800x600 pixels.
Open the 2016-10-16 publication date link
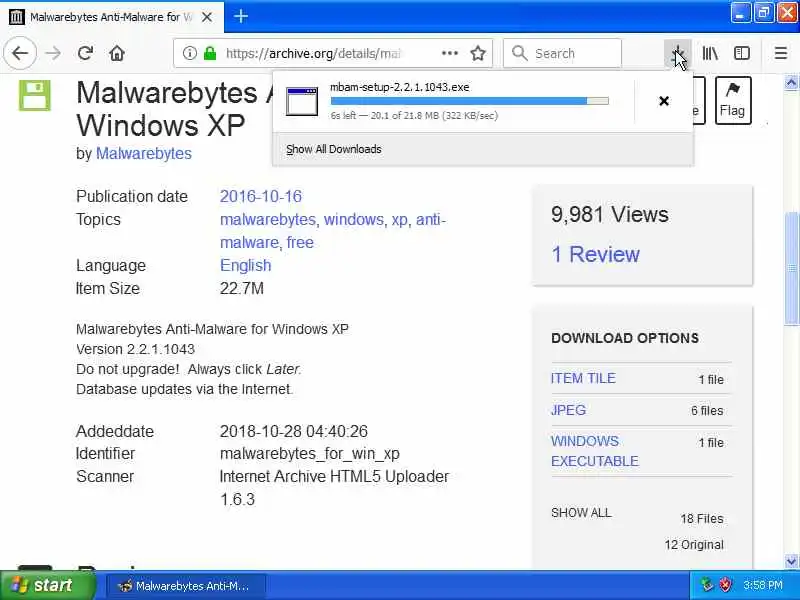click(261, 196)
